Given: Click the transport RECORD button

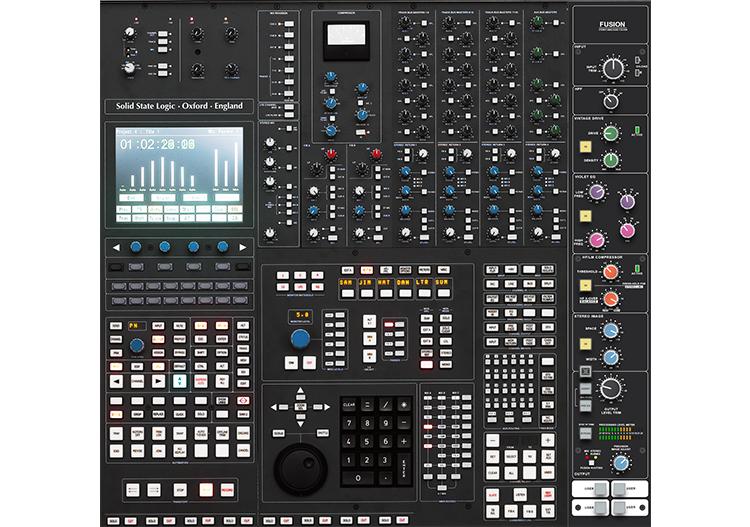Looking at the screenshot, I should pos(227,490).
